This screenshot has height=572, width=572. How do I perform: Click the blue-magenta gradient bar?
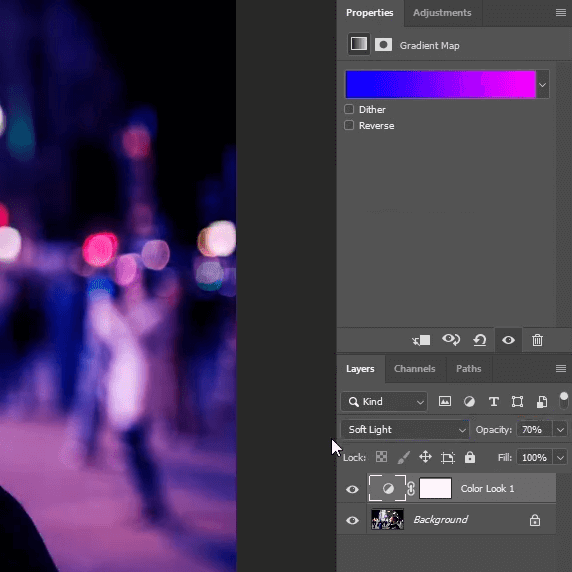tap(441, 85)
